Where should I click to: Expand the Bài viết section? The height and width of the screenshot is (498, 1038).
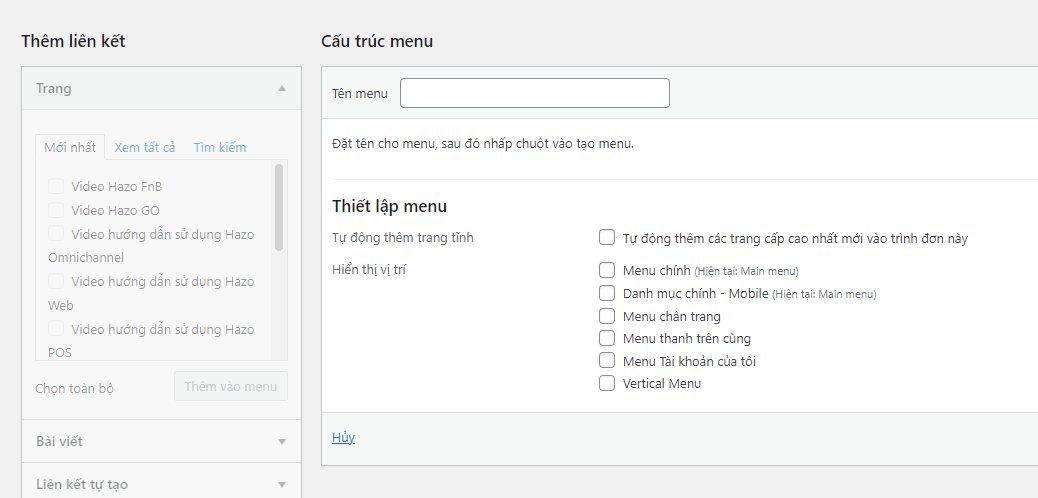pos(282,441)
